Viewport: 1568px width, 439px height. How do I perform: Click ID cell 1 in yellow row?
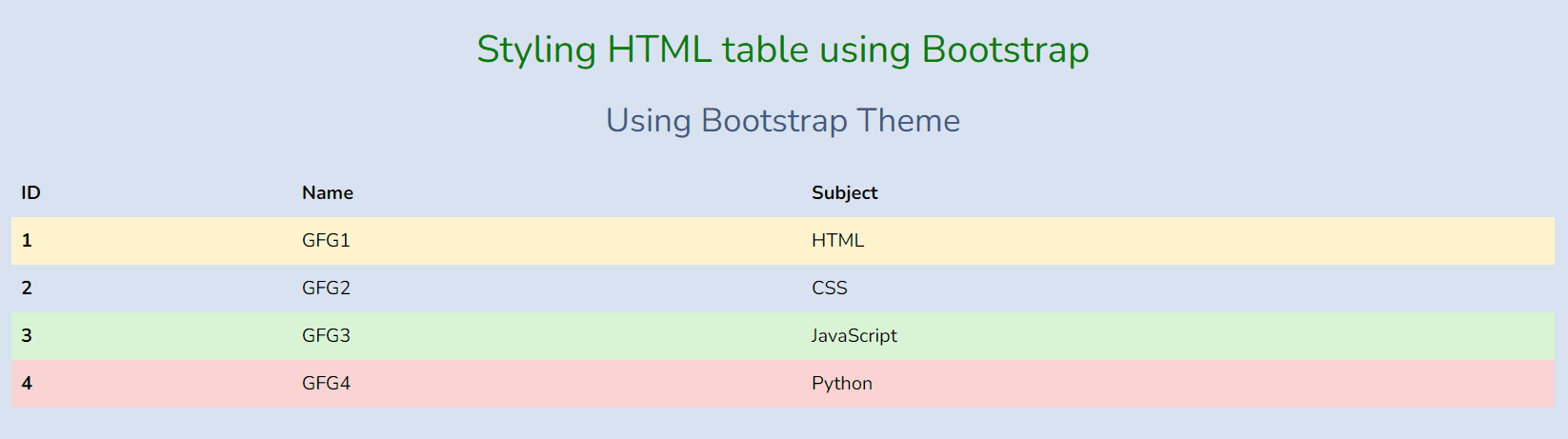[x=151, y=241]
